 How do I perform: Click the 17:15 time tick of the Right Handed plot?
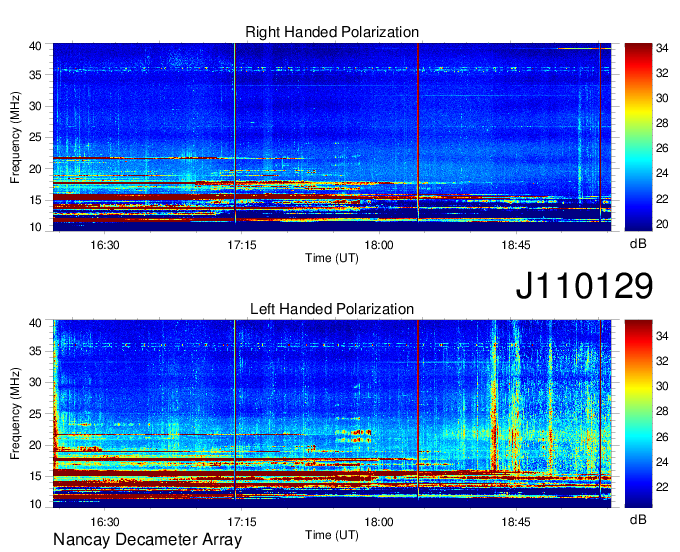point(242,245)
